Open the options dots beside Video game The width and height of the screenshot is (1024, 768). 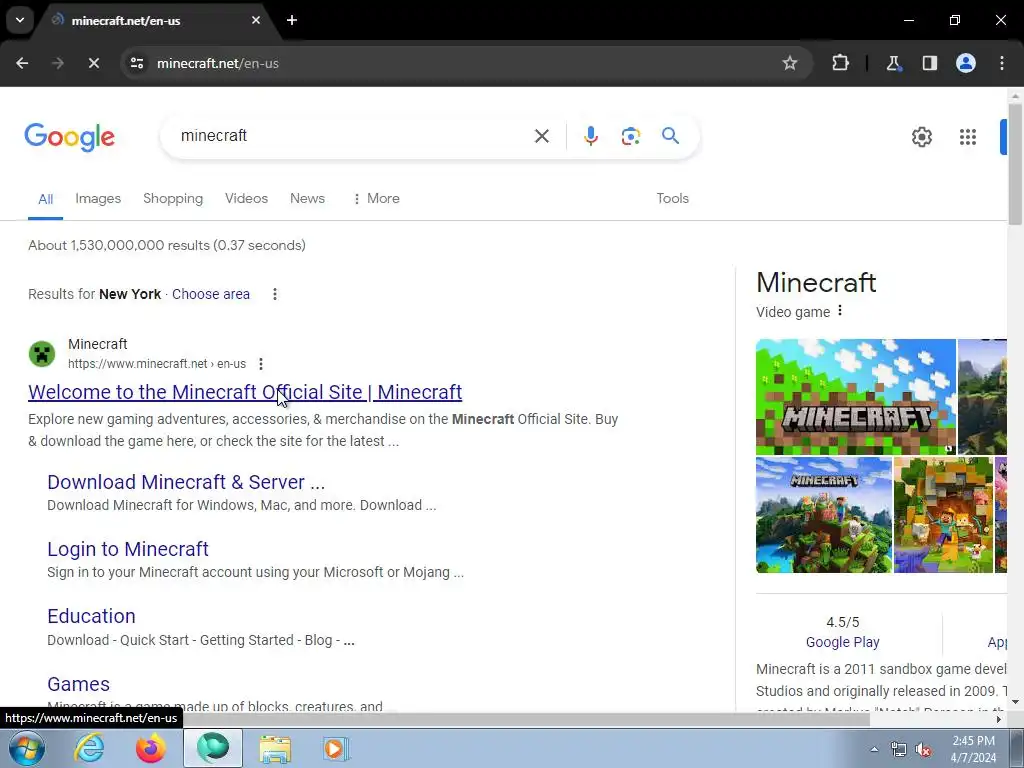[840, 311]
